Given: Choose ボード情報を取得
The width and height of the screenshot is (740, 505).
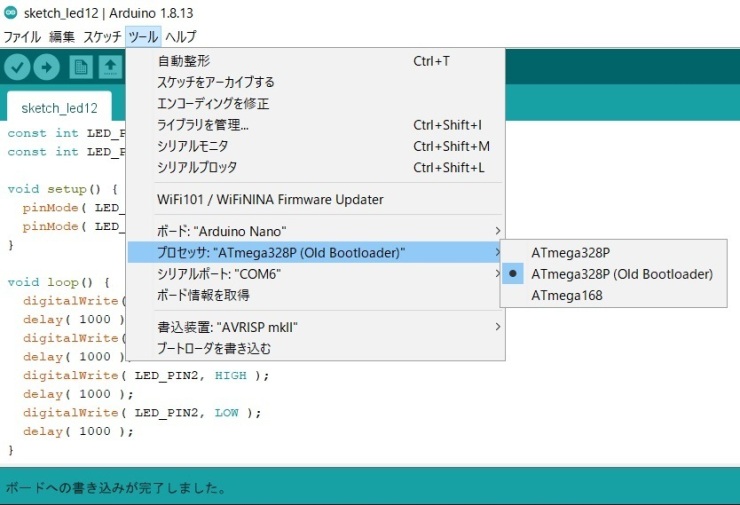Looking at the screenshot, I should tap(316, 295).
